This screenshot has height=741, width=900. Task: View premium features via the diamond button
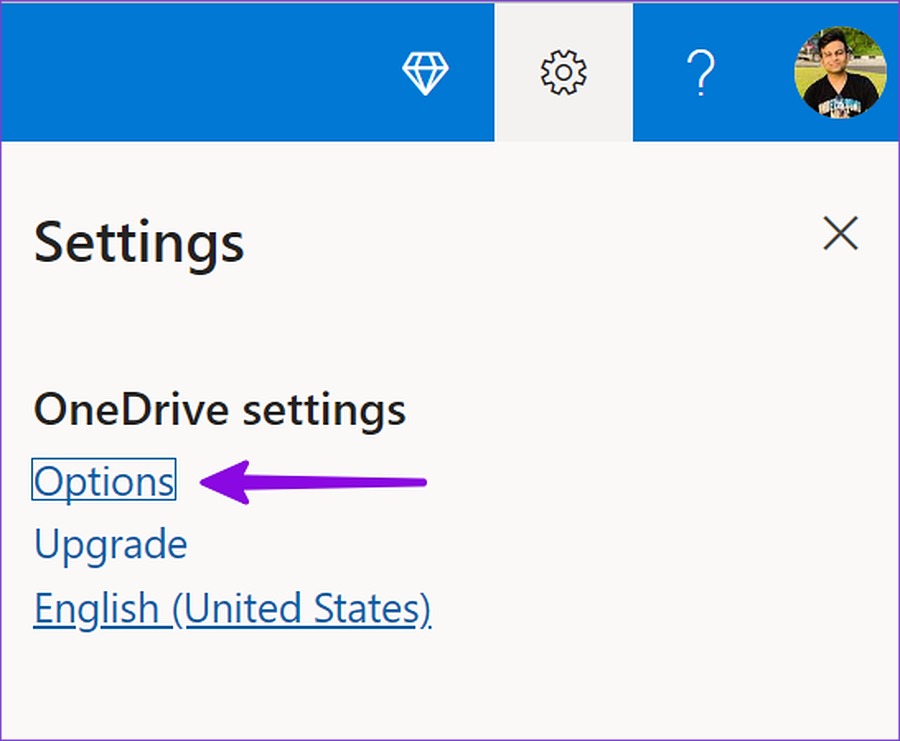(425, 73)
